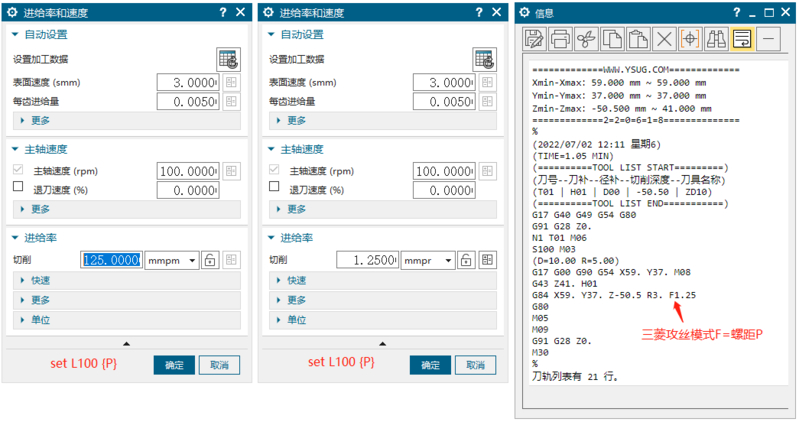Click the help question mark in 信息 title bar
The height and width of the screenshot is (422, 799).
[x=736, y=12]
